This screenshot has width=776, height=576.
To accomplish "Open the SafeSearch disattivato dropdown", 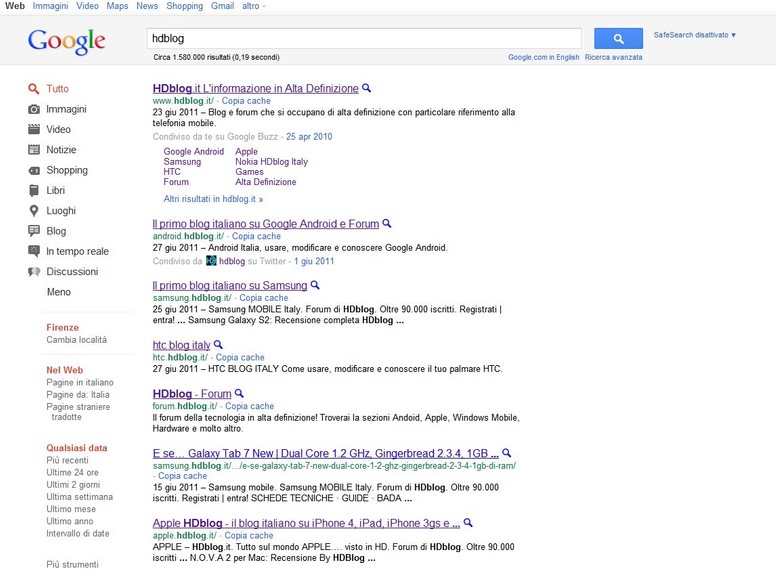I will (x=694, y=35).
